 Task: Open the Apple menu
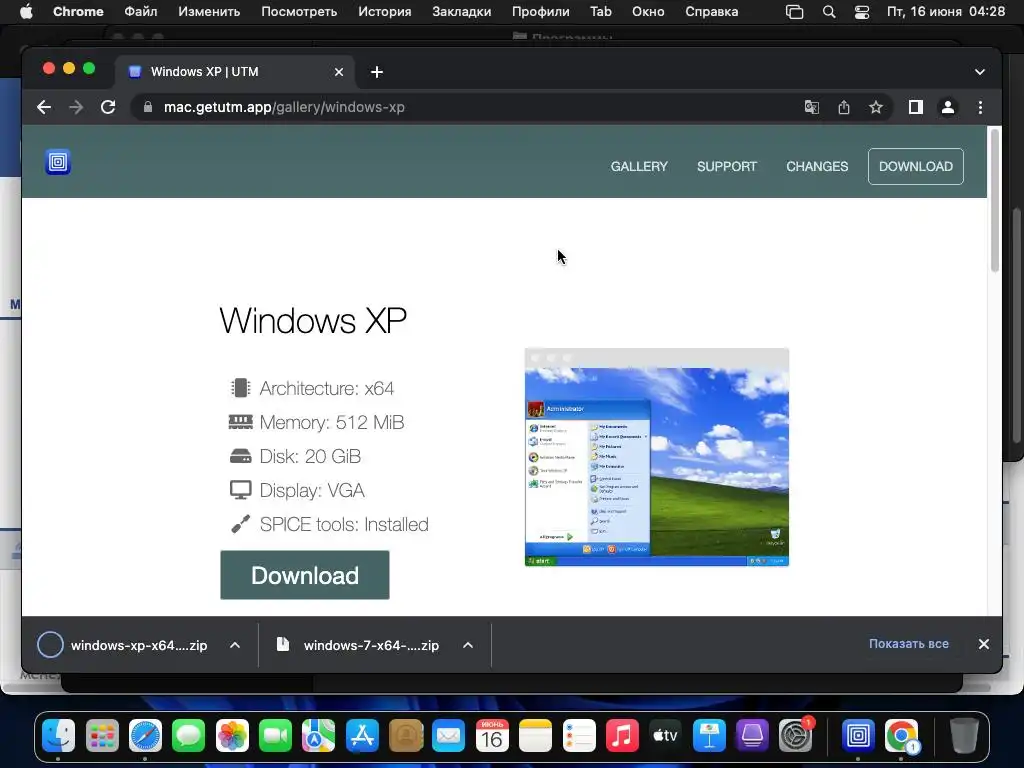pyautogui.click(x=26, y=12)
